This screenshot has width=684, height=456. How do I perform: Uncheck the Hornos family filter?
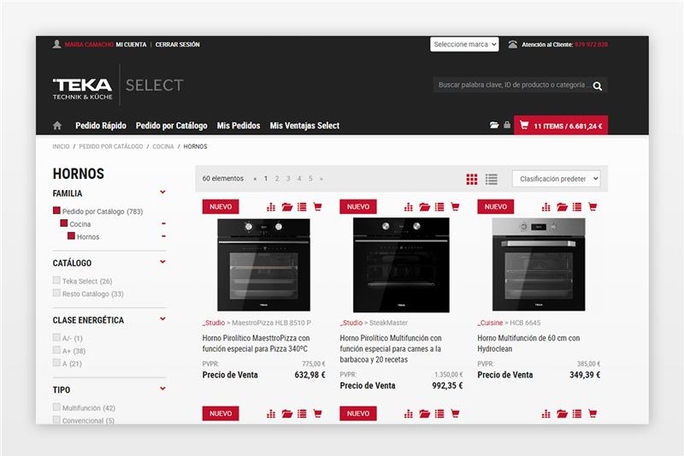[71, 236]
